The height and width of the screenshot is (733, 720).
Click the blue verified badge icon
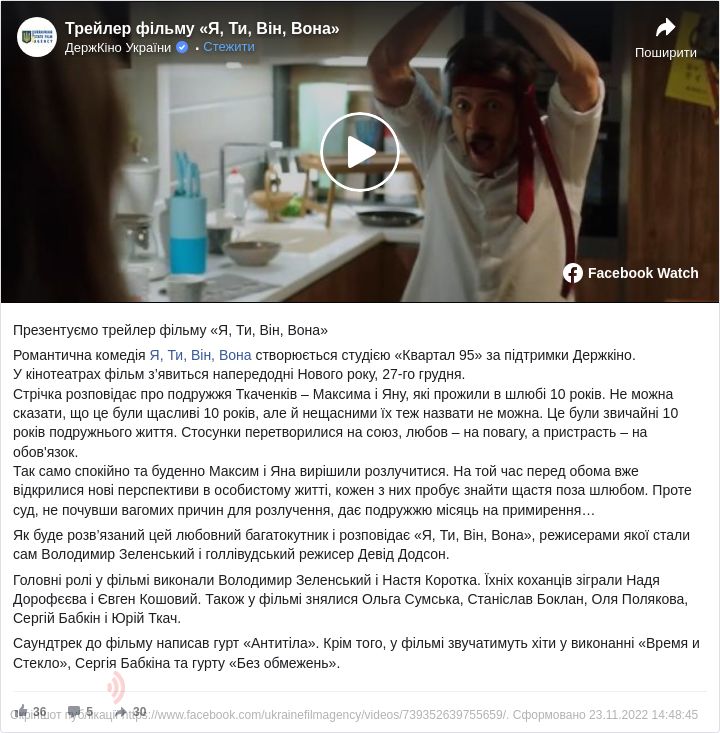pos(182,47)
